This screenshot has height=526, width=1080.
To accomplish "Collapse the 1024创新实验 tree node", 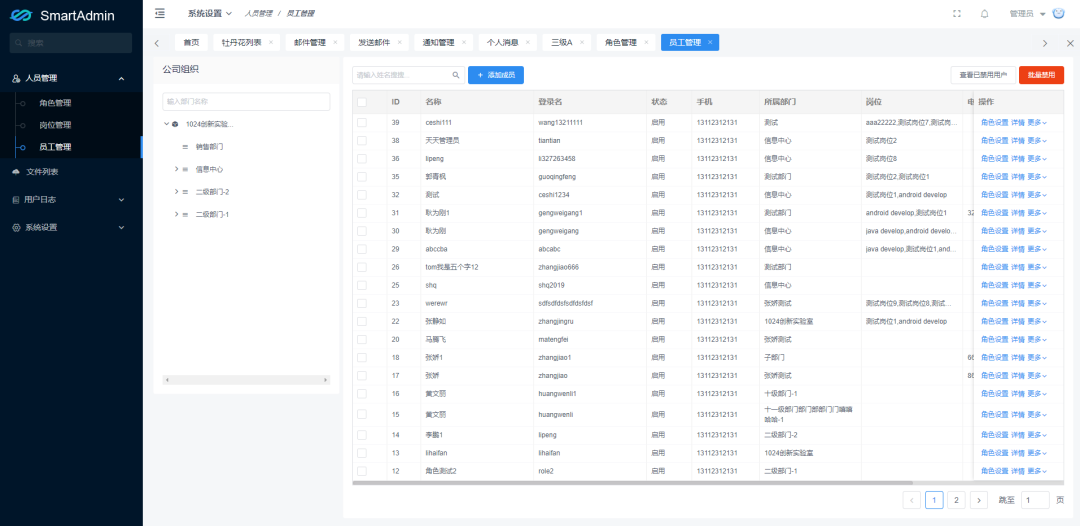I will pyautogui.click(x=166, y=125).
